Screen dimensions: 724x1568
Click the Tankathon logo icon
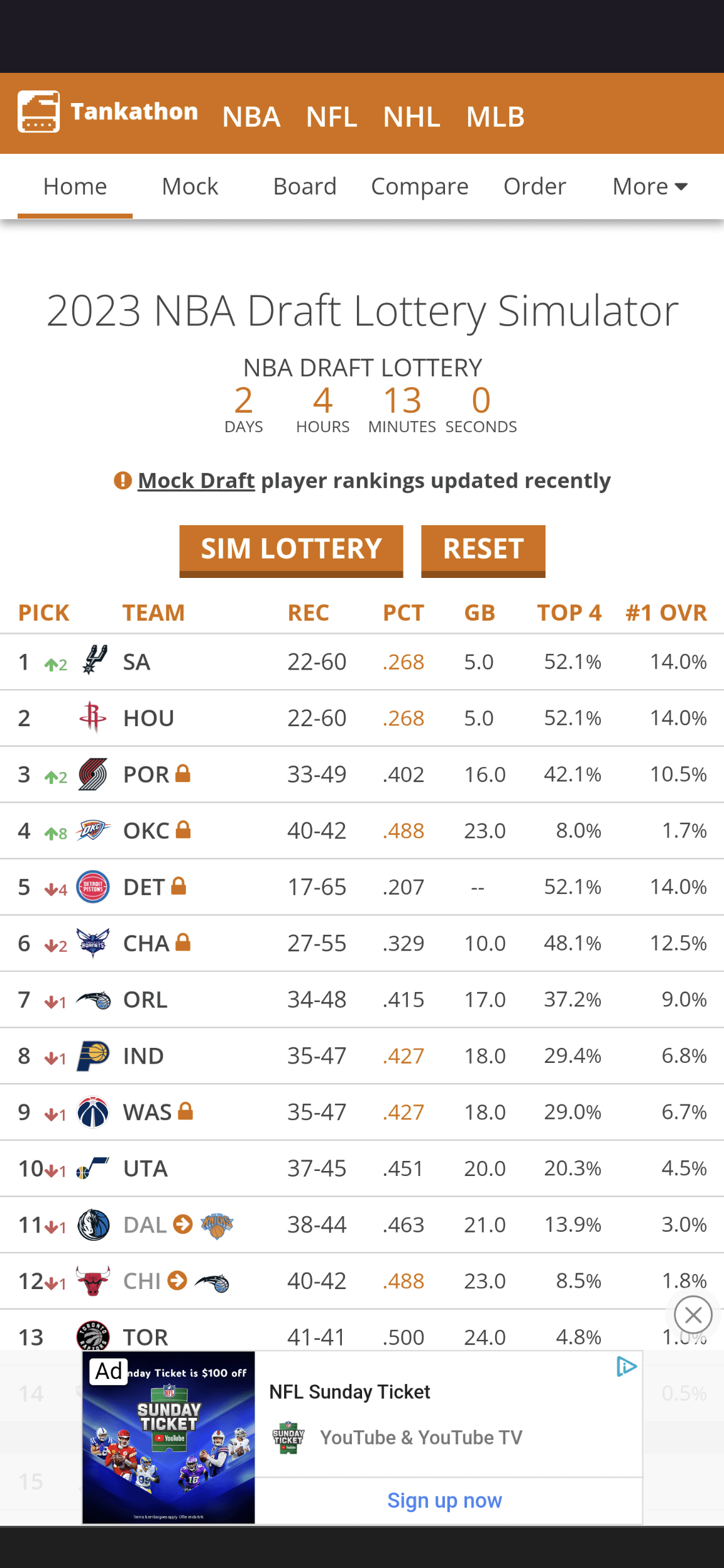(38, 112)
